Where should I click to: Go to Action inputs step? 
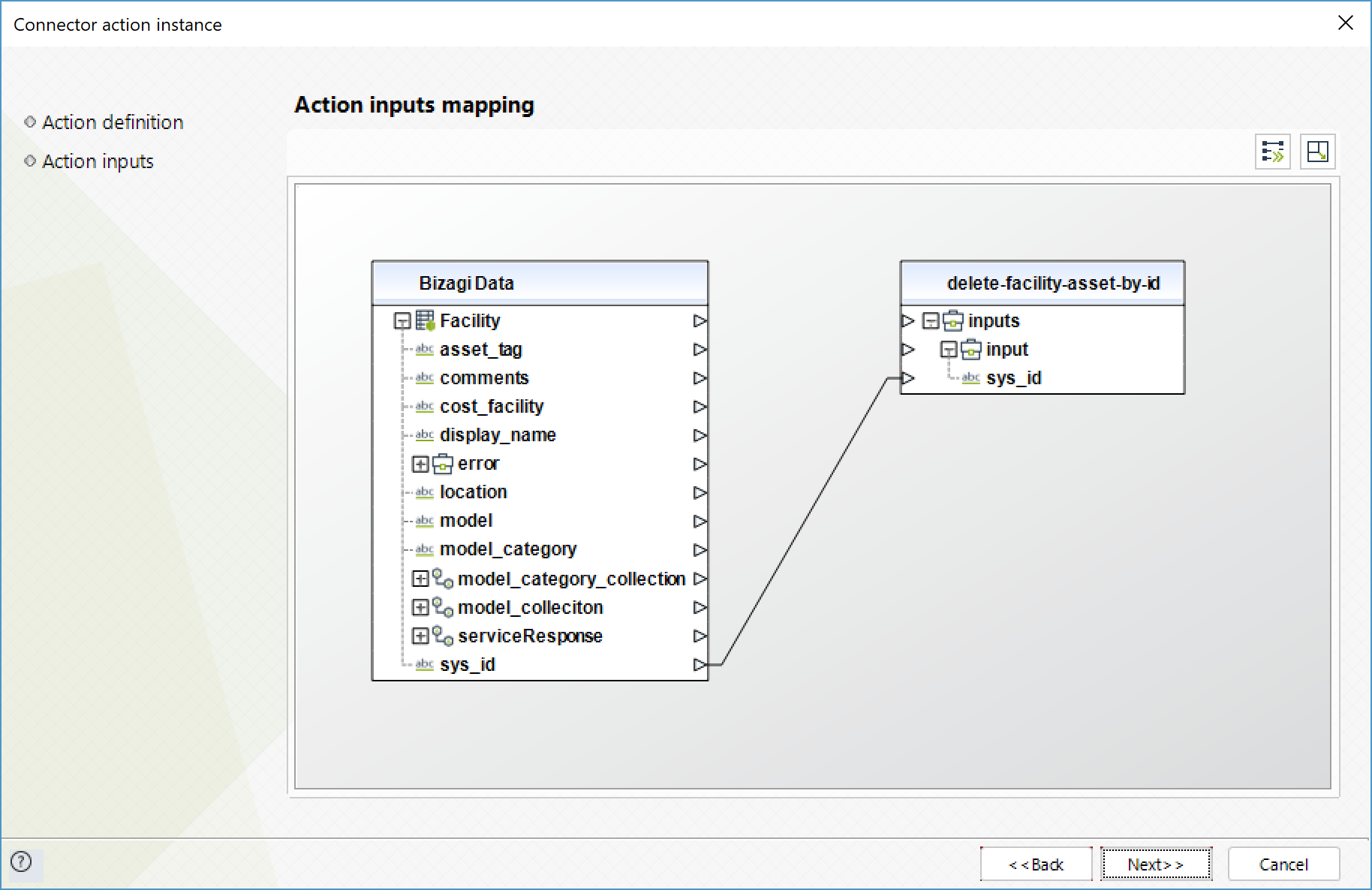click(98, 161)
